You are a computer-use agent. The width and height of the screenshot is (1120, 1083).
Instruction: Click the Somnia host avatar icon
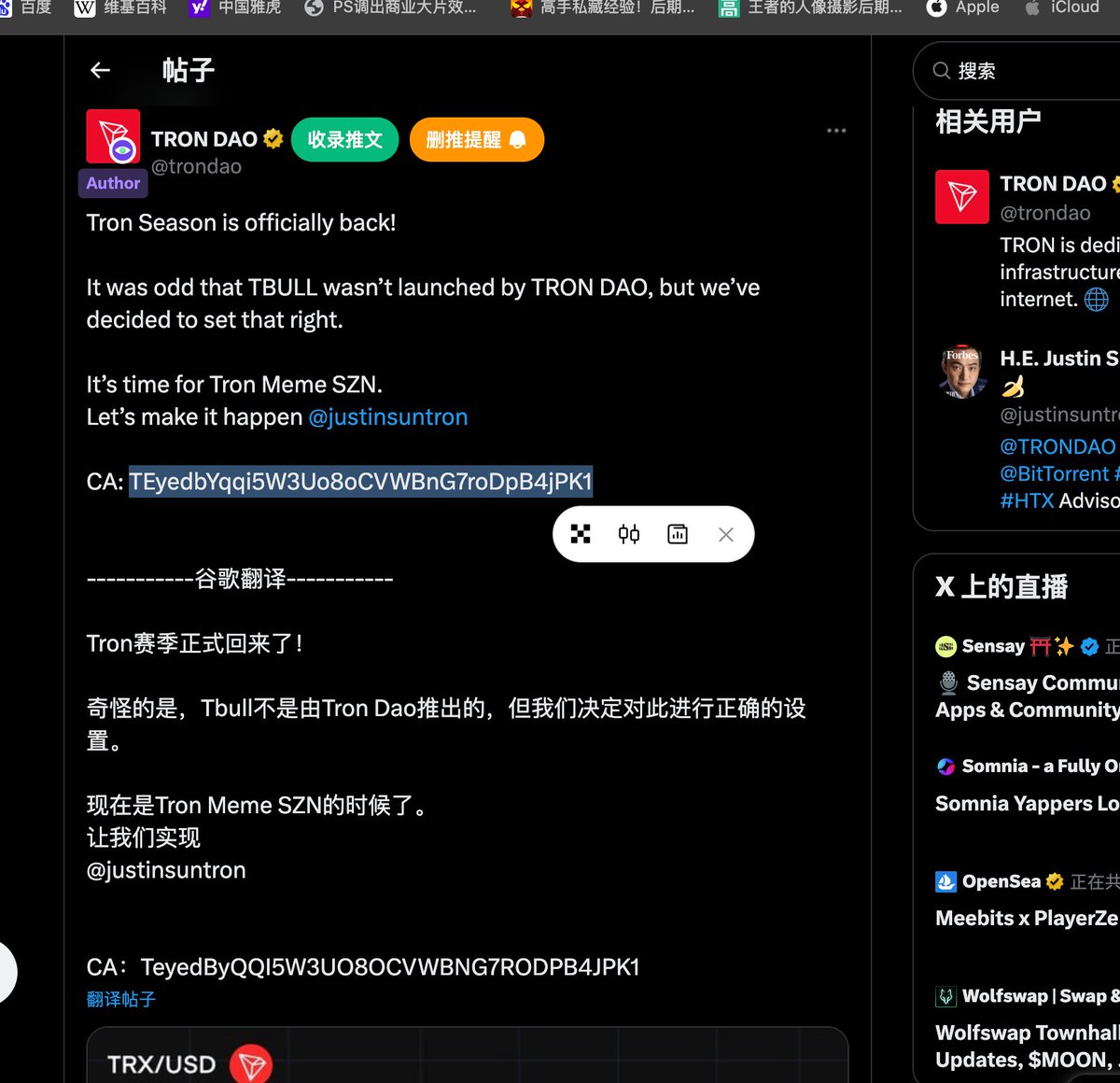tap(945, 767)
